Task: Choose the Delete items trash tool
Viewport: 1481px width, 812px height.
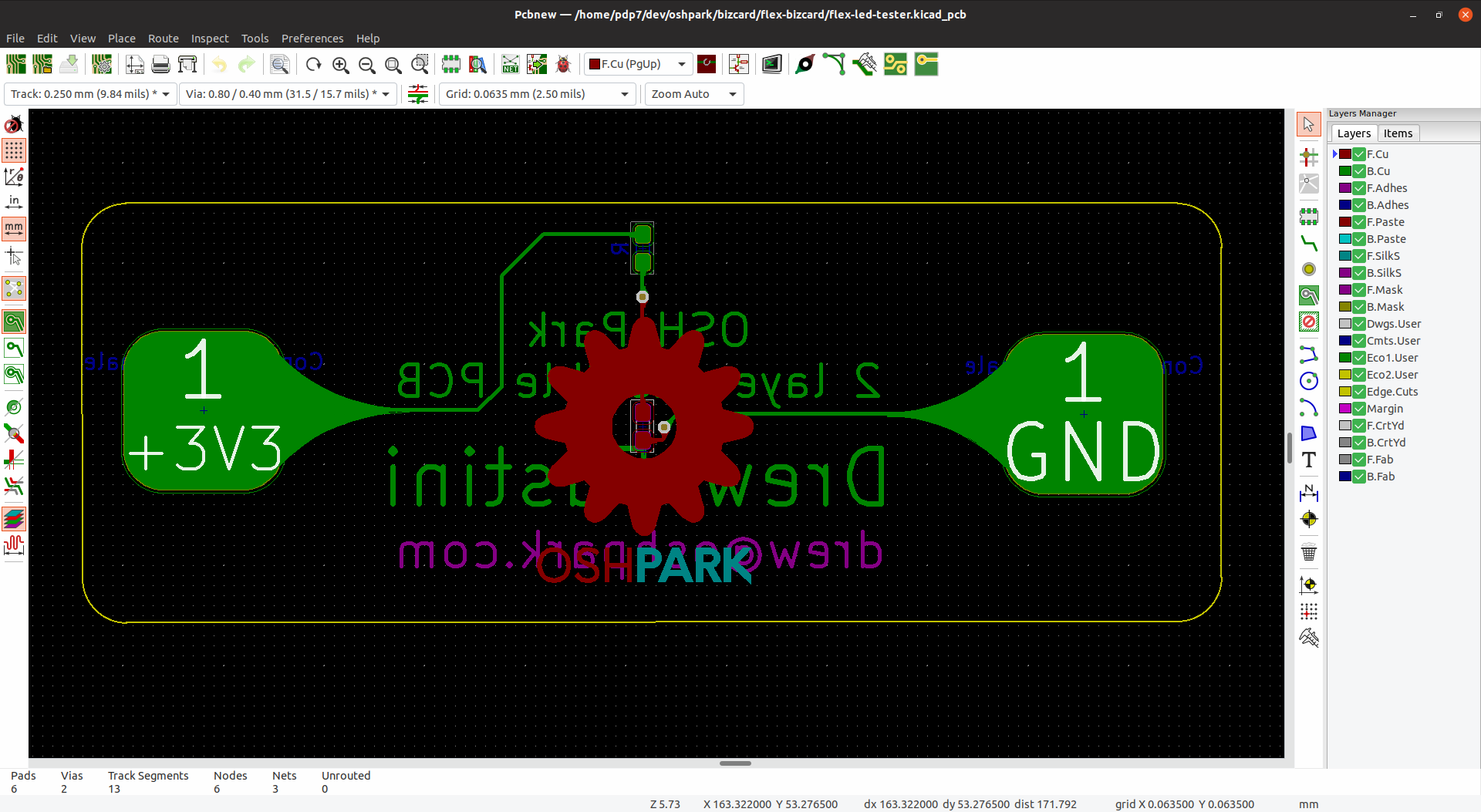Action: [1308, 552]
